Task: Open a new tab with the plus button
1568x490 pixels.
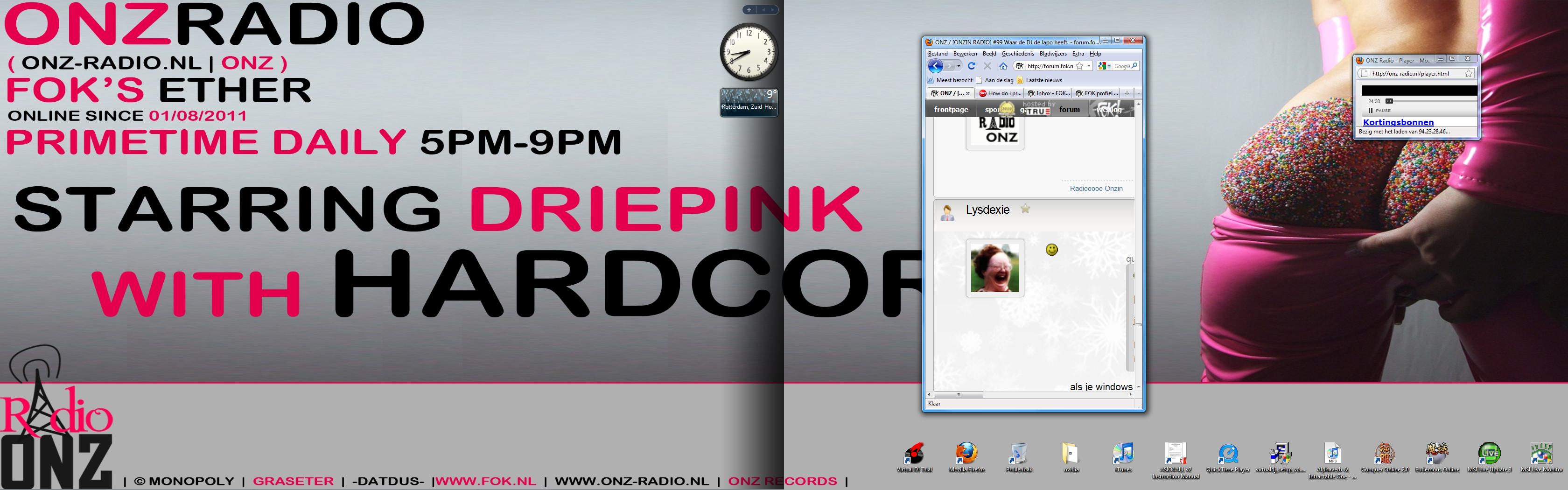Action: click(x=1127, y=94)
